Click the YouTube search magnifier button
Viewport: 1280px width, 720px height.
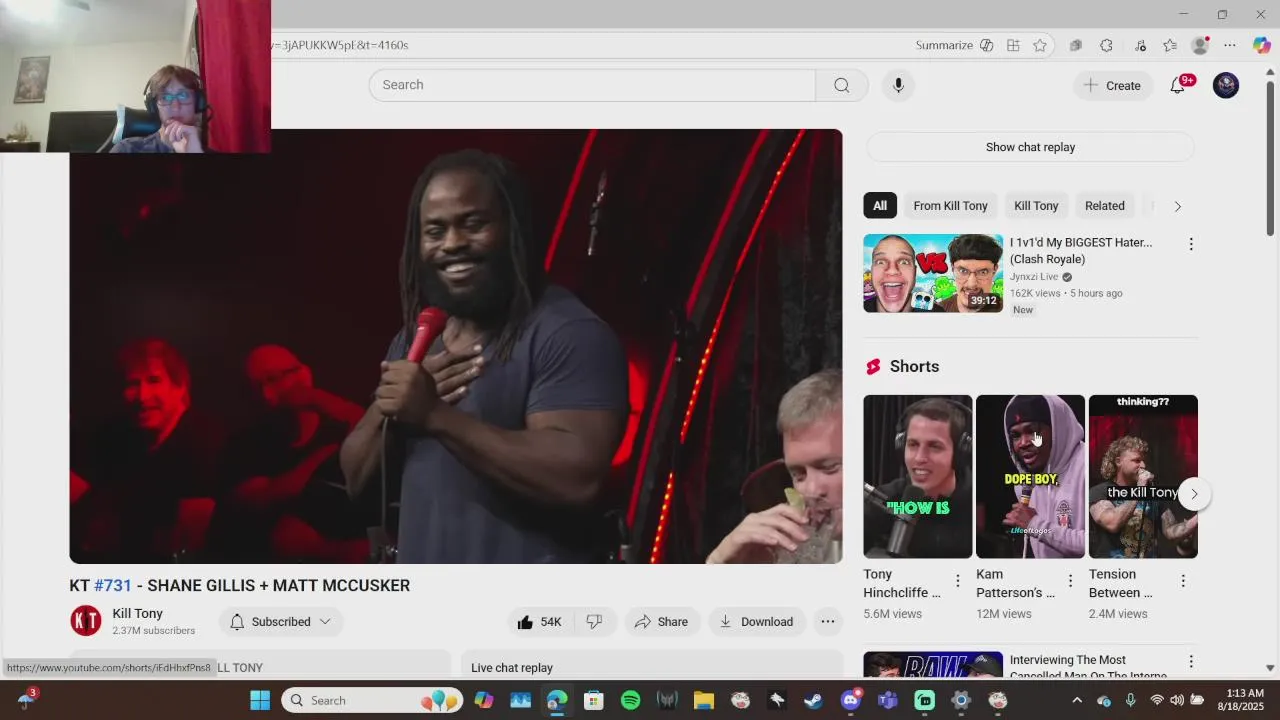point(841,85)
